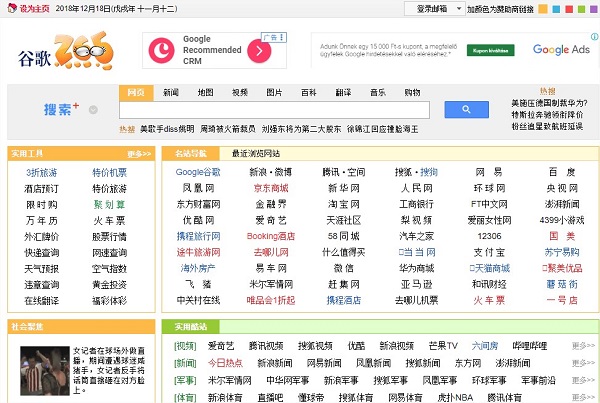Viewport: 600px width, 403px height.
Task: Open the 芒果TV link
Action: (x=443, y=346)
